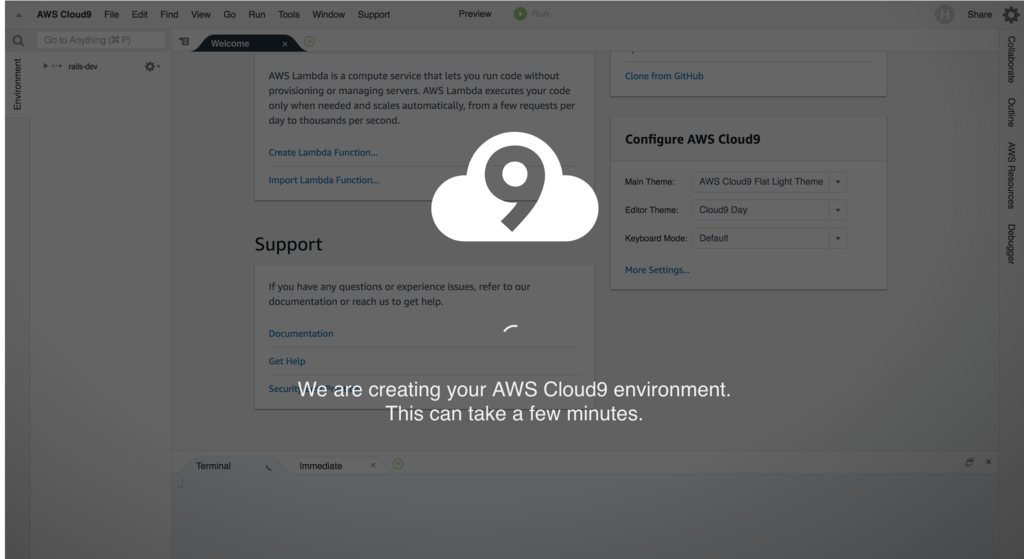Open the Run menu
The height and width of the screenshot is (559, 1024).
pos(257,14)
